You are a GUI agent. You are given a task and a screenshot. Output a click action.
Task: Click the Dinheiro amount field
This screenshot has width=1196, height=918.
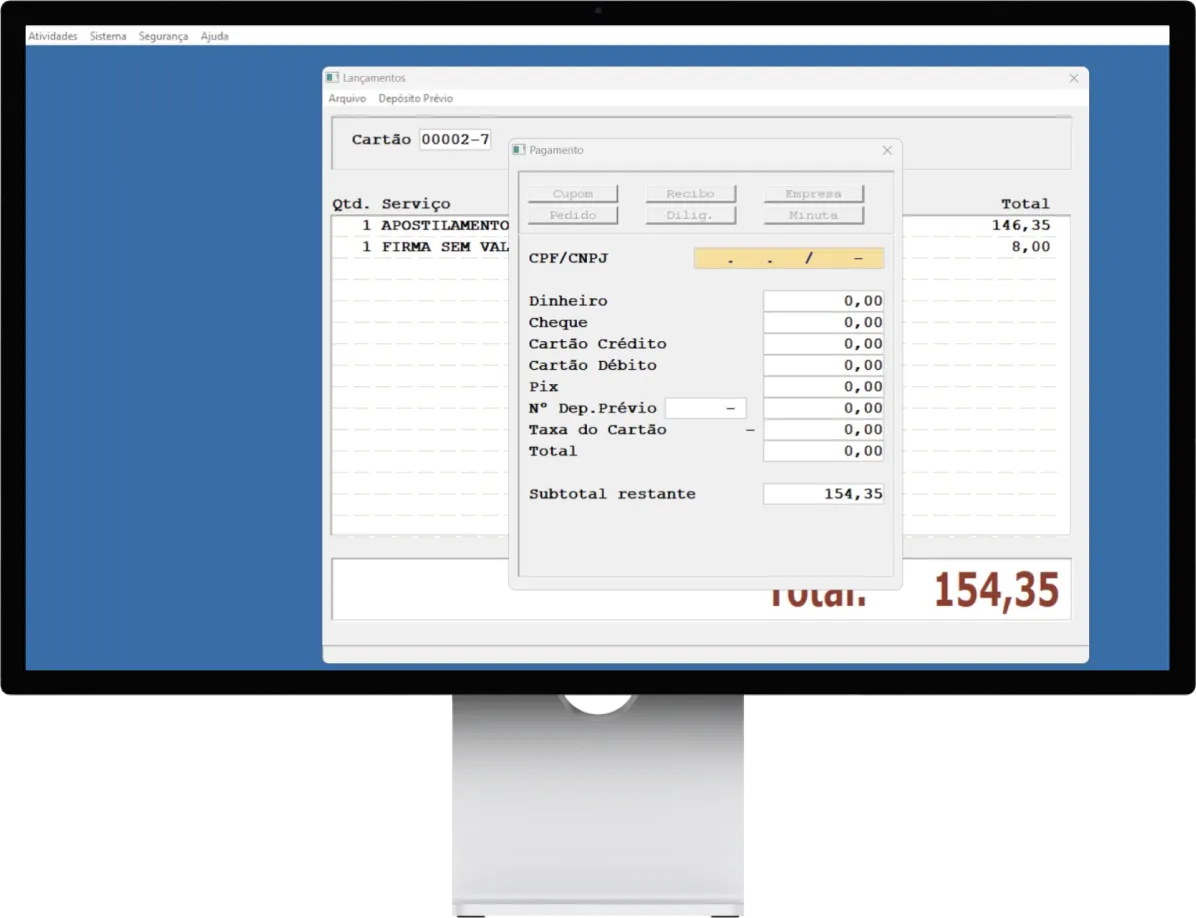(823, 301)
